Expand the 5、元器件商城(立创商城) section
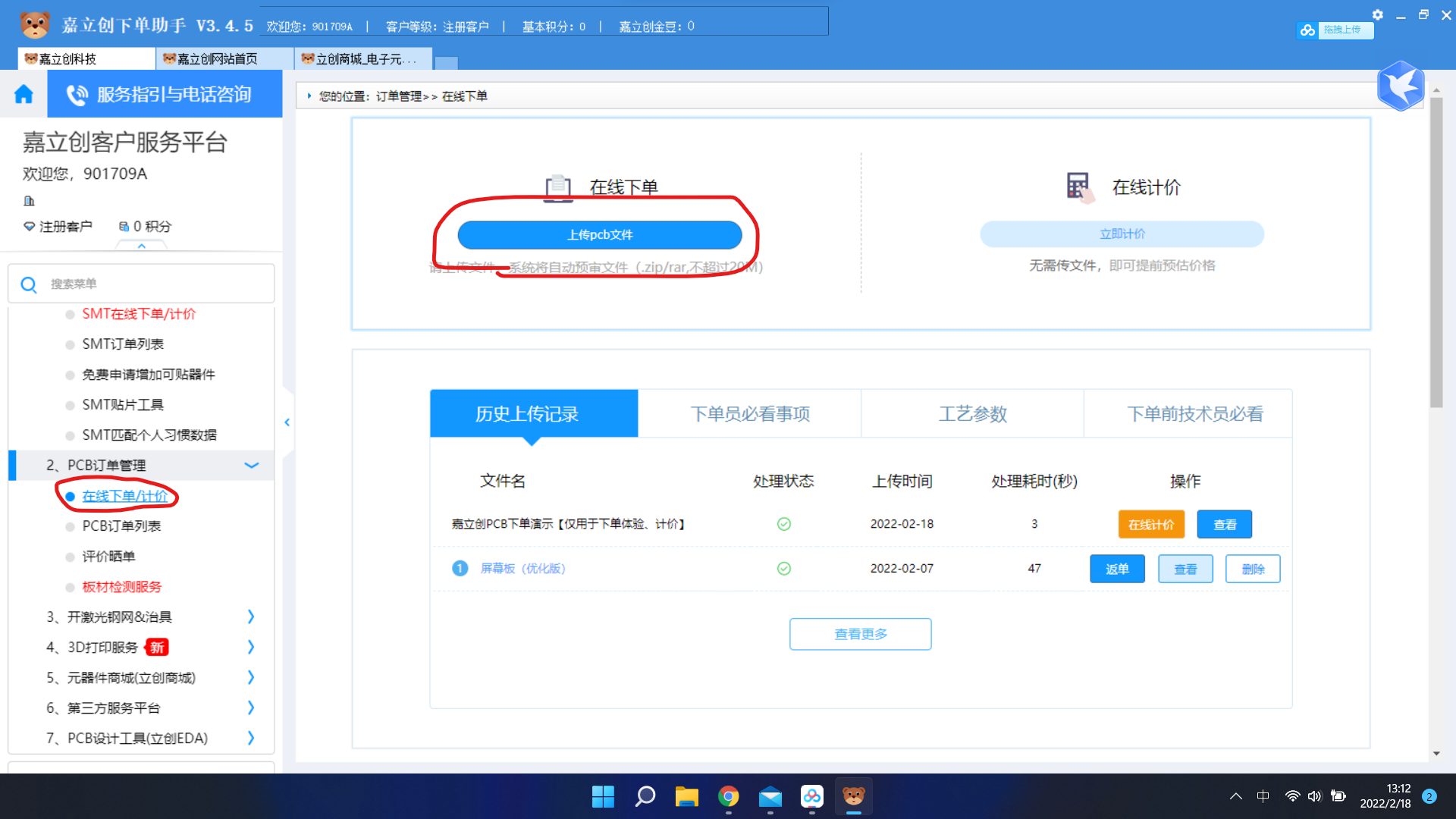This screenshot has width=1456, height=819. pyautogui.click(x=251, y=677)
